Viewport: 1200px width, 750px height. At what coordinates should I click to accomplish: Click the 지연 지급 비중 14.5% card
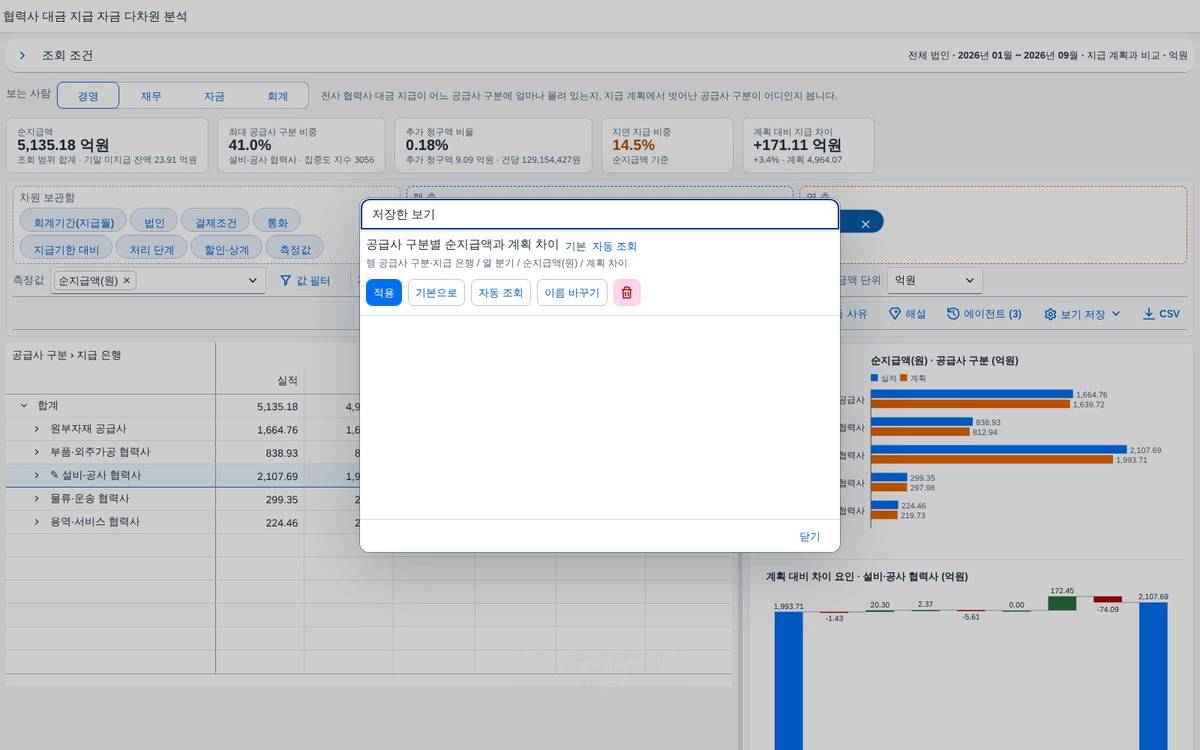(x=666, y=145)
